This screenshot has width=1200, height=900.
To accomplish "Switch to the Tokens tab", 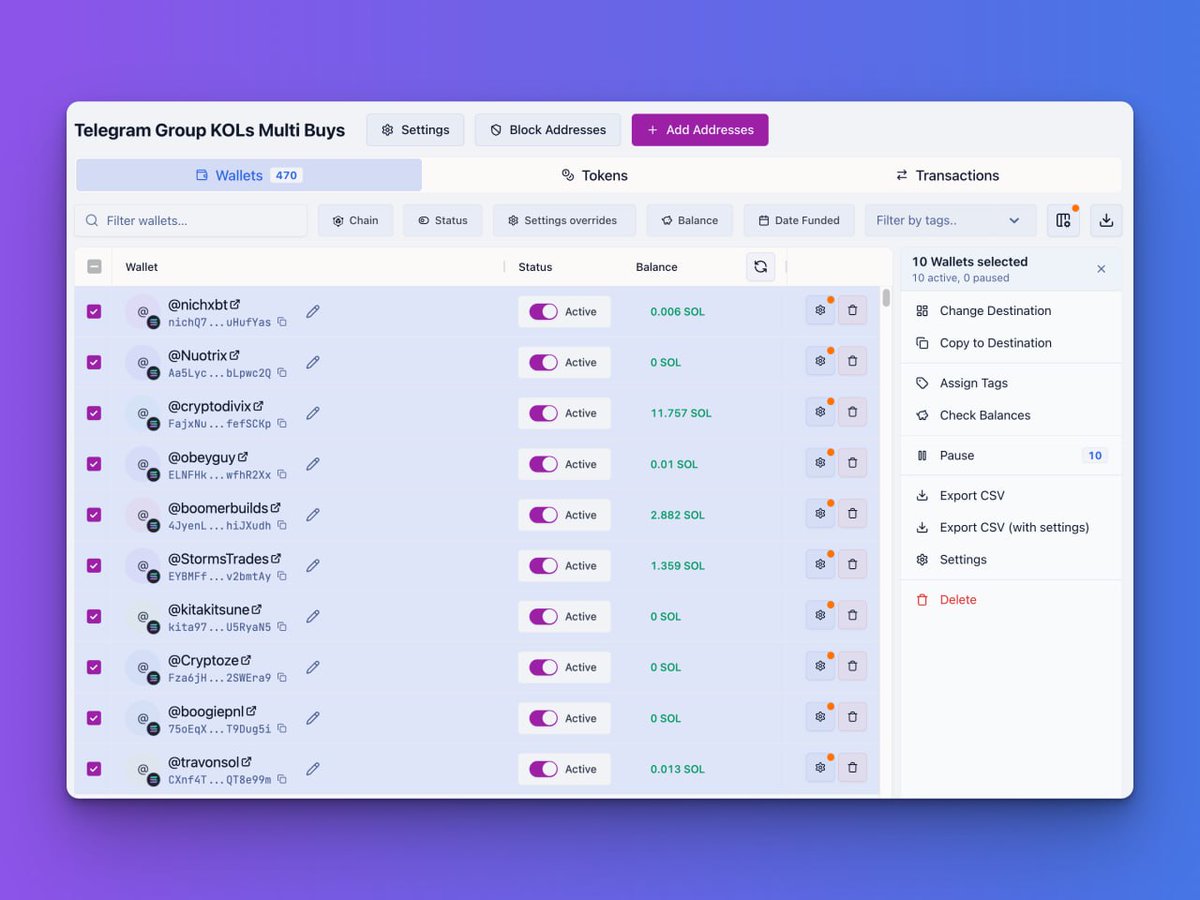I will (x=595, y=175).
